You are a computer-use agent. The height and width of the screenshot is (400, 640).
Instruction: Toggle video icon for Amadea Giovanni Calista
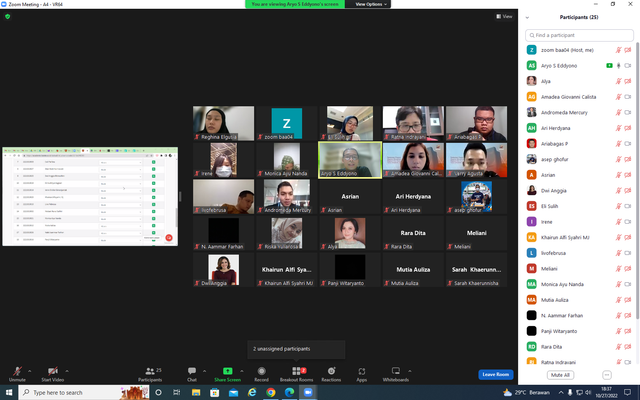628,97
